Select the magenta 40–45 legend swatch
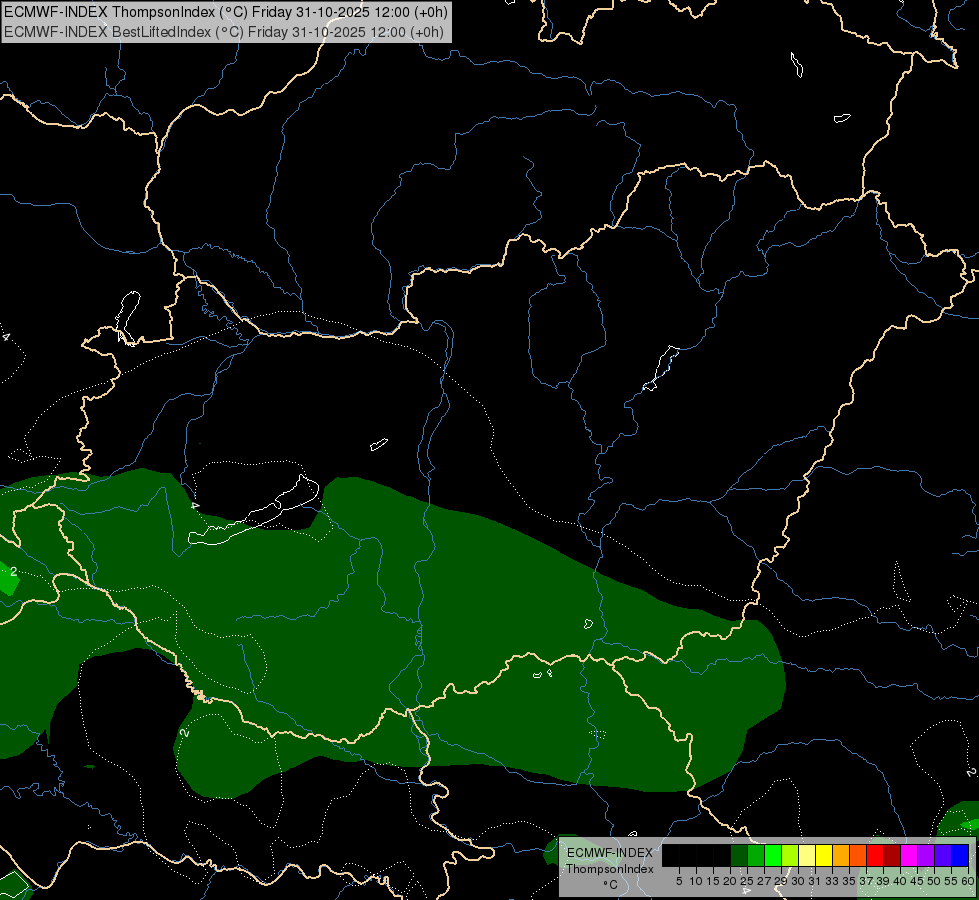 (909, 855)
